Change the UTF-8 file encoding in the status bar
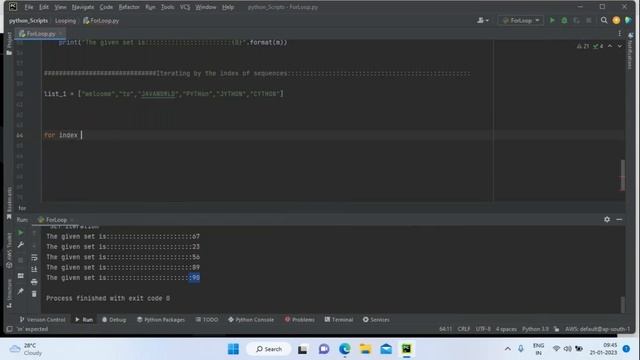This screenshot has height=360, width=640. point(483,329)
